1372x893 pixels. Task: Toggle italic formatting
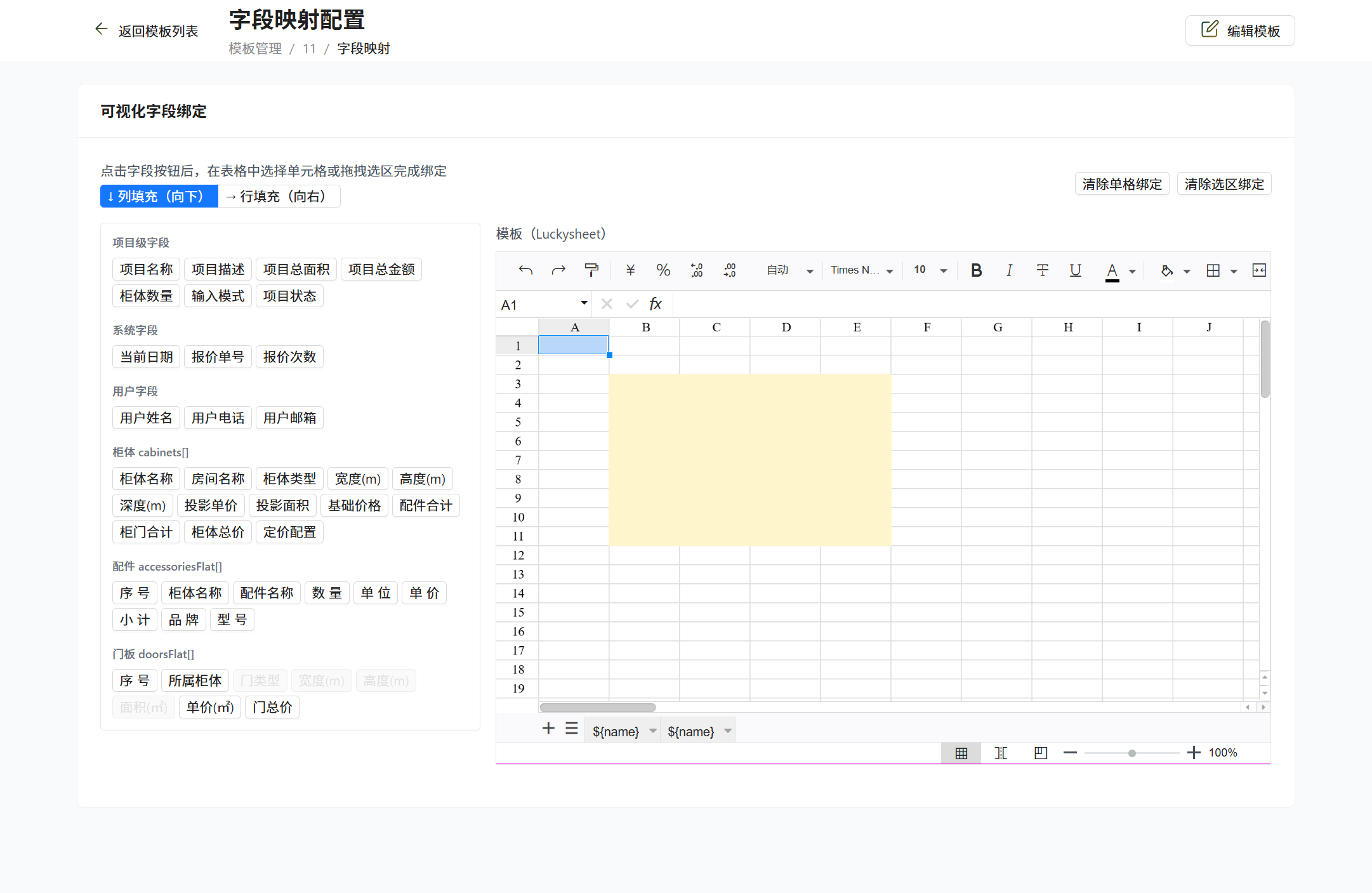1009,270
